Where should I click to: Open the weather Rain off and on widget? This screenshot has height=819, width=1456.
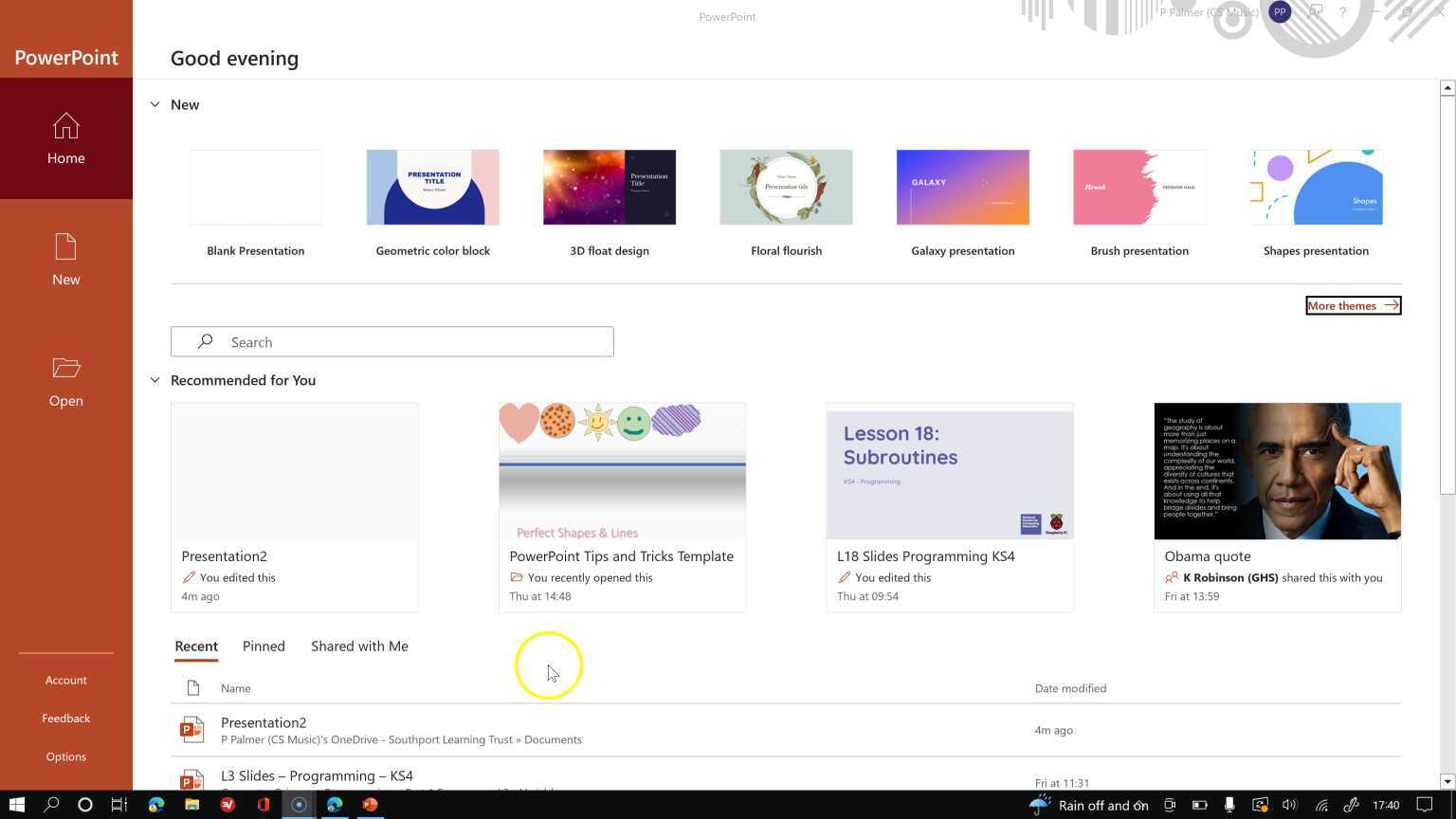click(x=1089, y=805)
